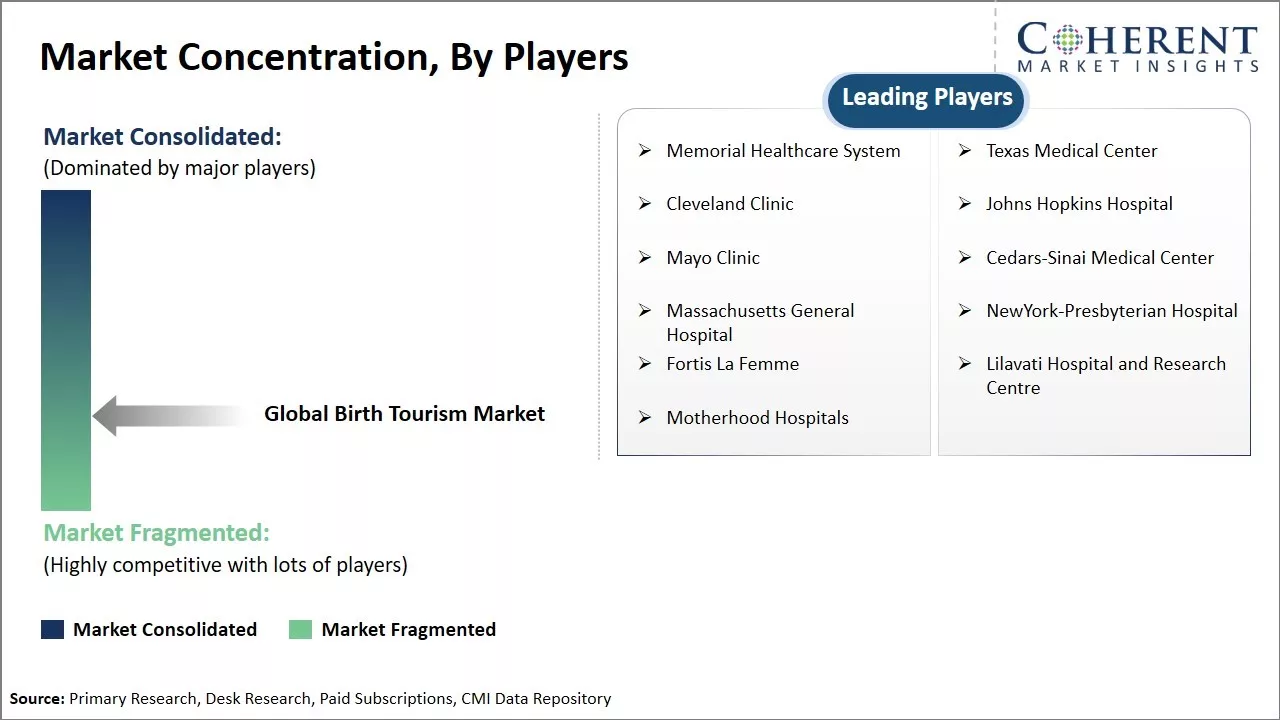This screenshot has width=1280, height=720.
Task: Click the arrow bullet beside Texas Medical Center
Action: point(965,151)
